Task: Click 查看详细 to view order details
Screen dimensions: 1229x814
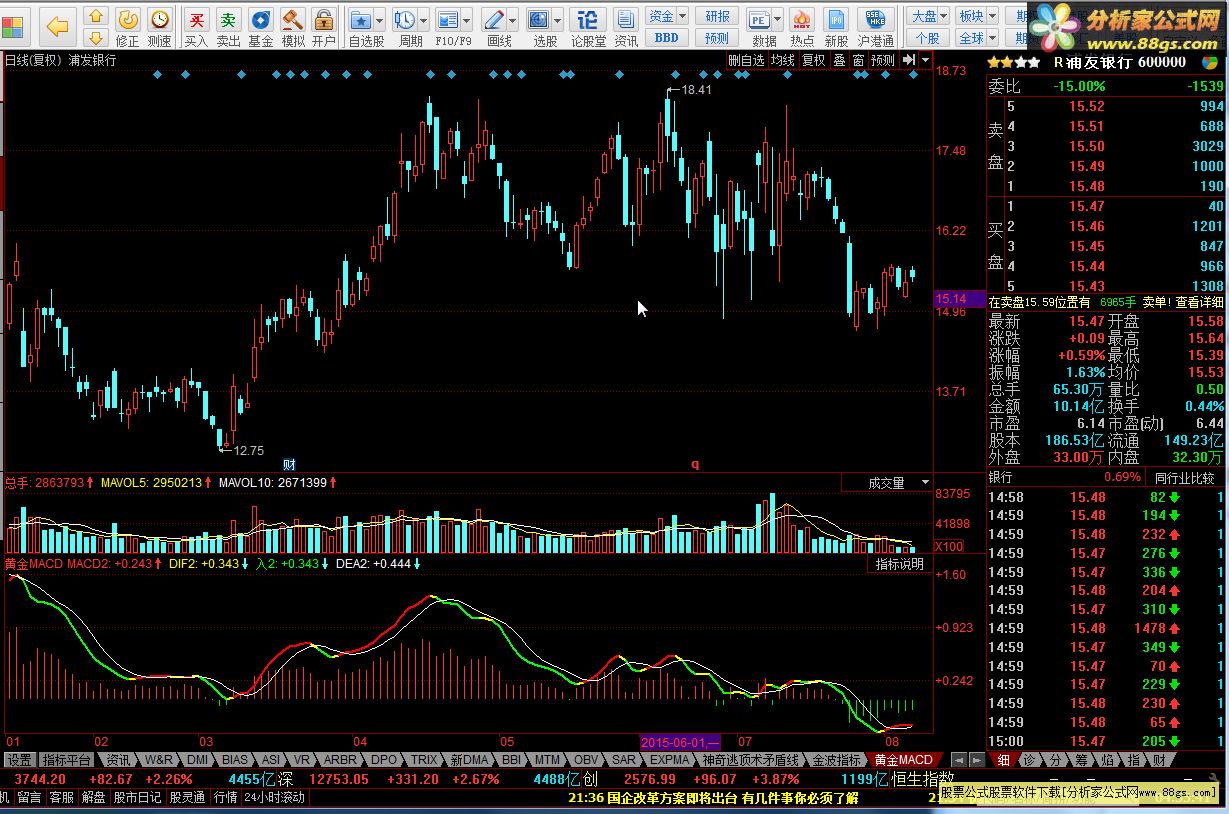Action: [x=1199, y=302]
